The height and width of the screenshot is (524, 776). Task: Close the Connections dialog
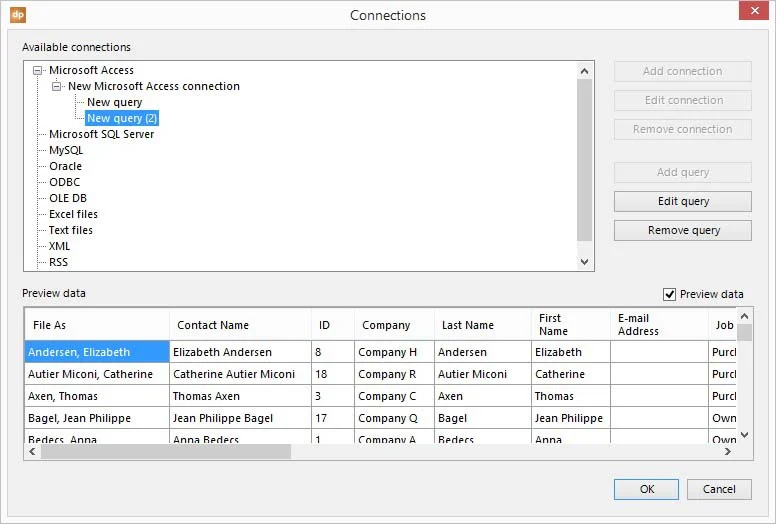754,10
